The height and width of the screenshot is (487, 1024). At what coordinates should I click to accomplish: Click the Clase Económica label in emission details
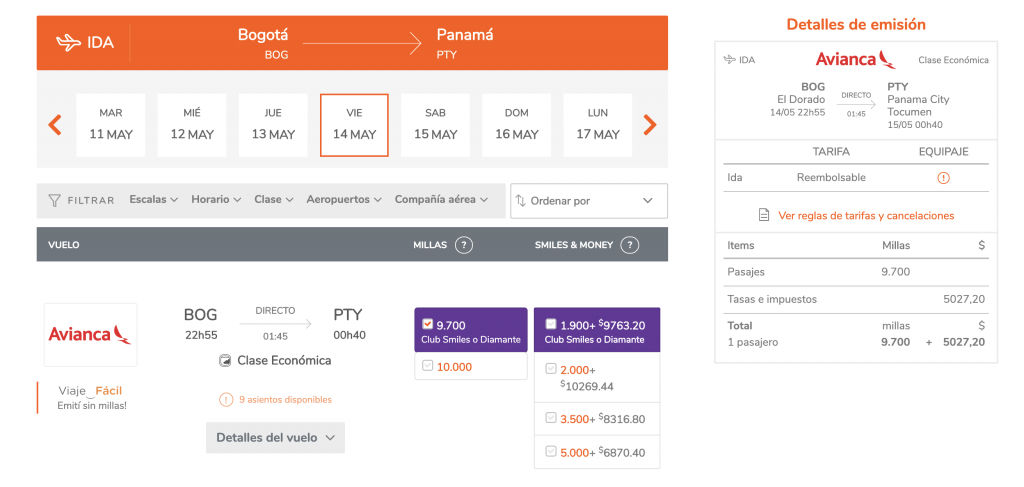(953, 60)
